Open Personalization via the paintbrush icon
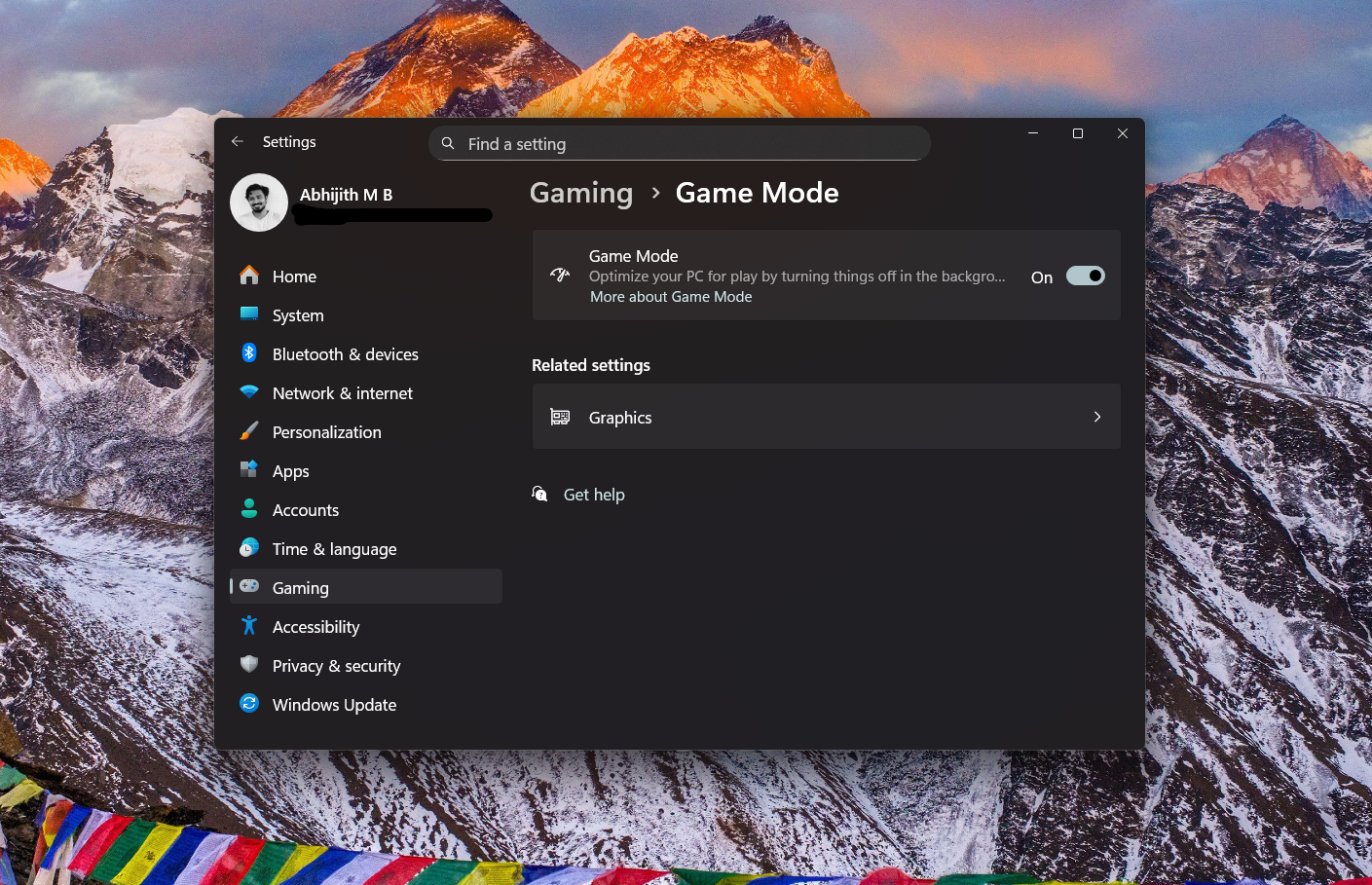Viewport: 1372px width, 885px height. (x=249, y=431)
